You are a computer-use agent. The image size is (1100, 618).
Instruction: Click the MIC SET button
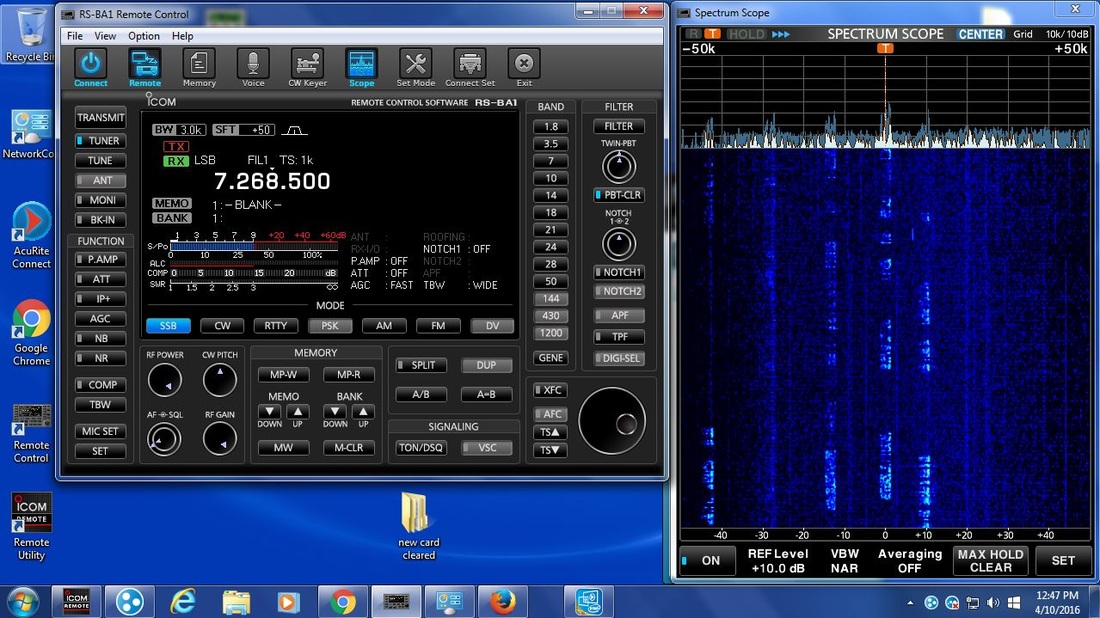click(100, 431)
